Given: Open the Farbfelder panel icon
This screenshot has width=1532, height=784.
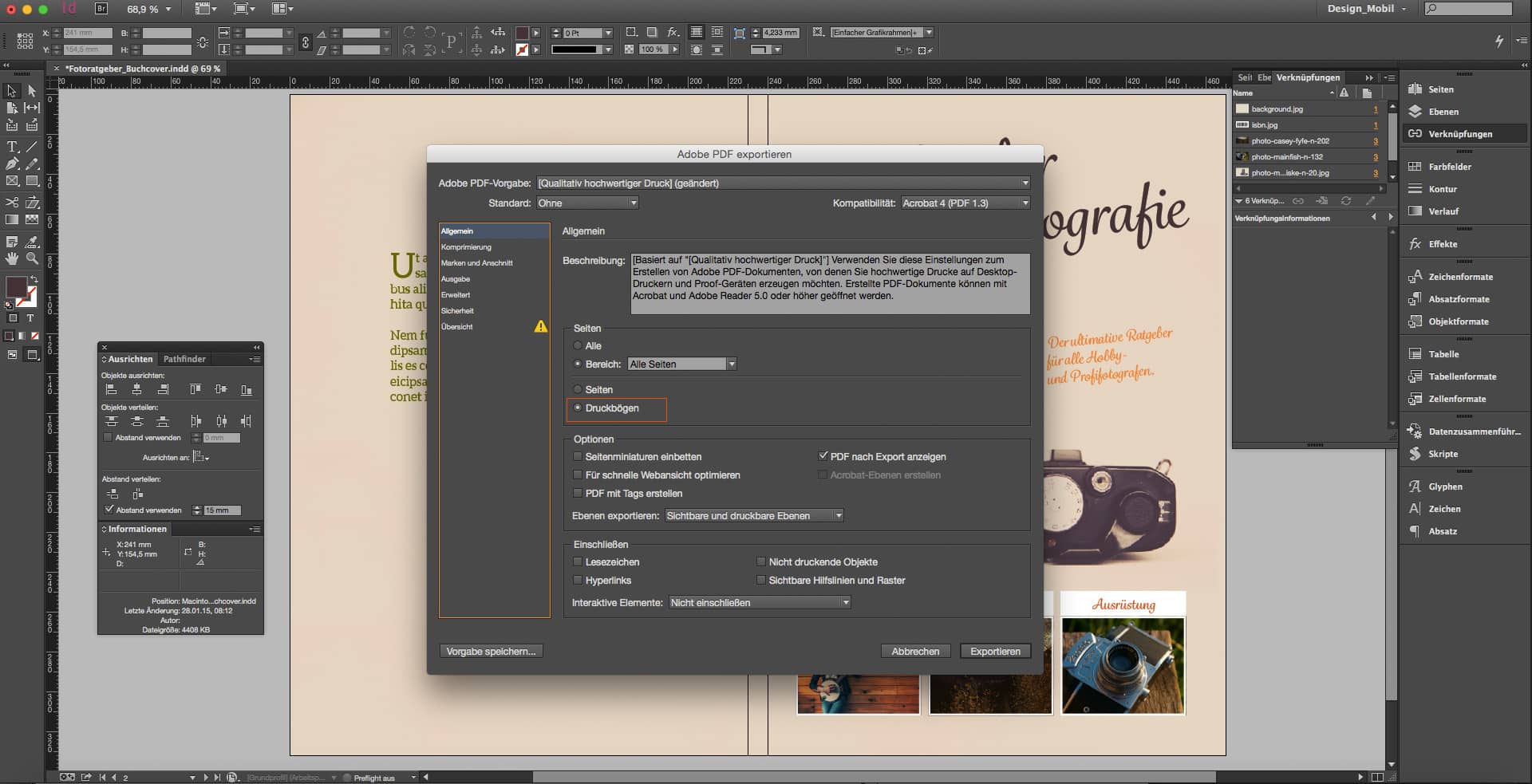Looking at the screenshot, I should click(1416, 167).
